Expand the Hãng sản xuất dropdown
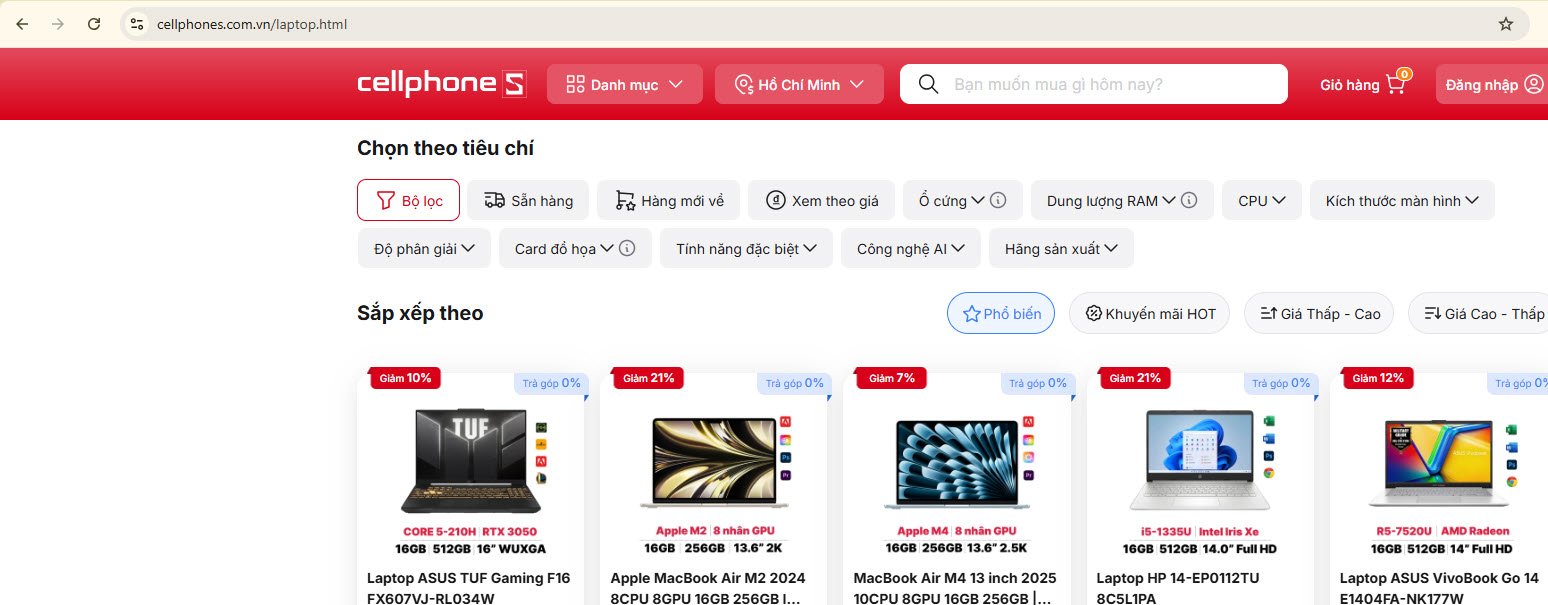This screenshot has height=605, width=1548. tap(1061, 248)
